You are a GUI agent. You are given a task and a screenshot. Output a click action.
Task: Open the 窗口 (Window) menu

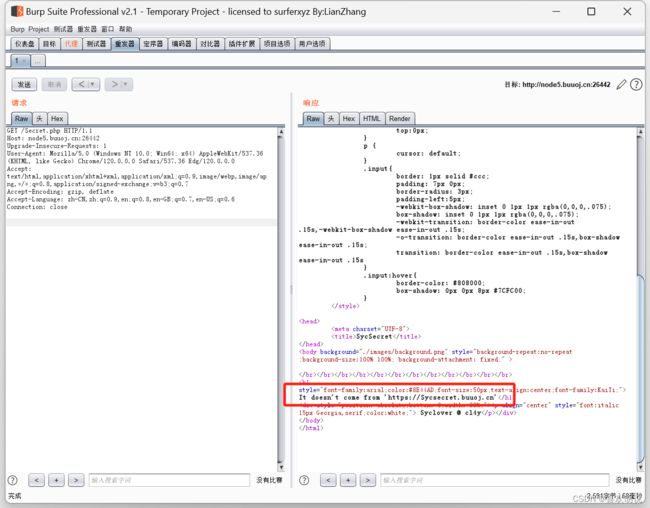click(x=108, y=29)
